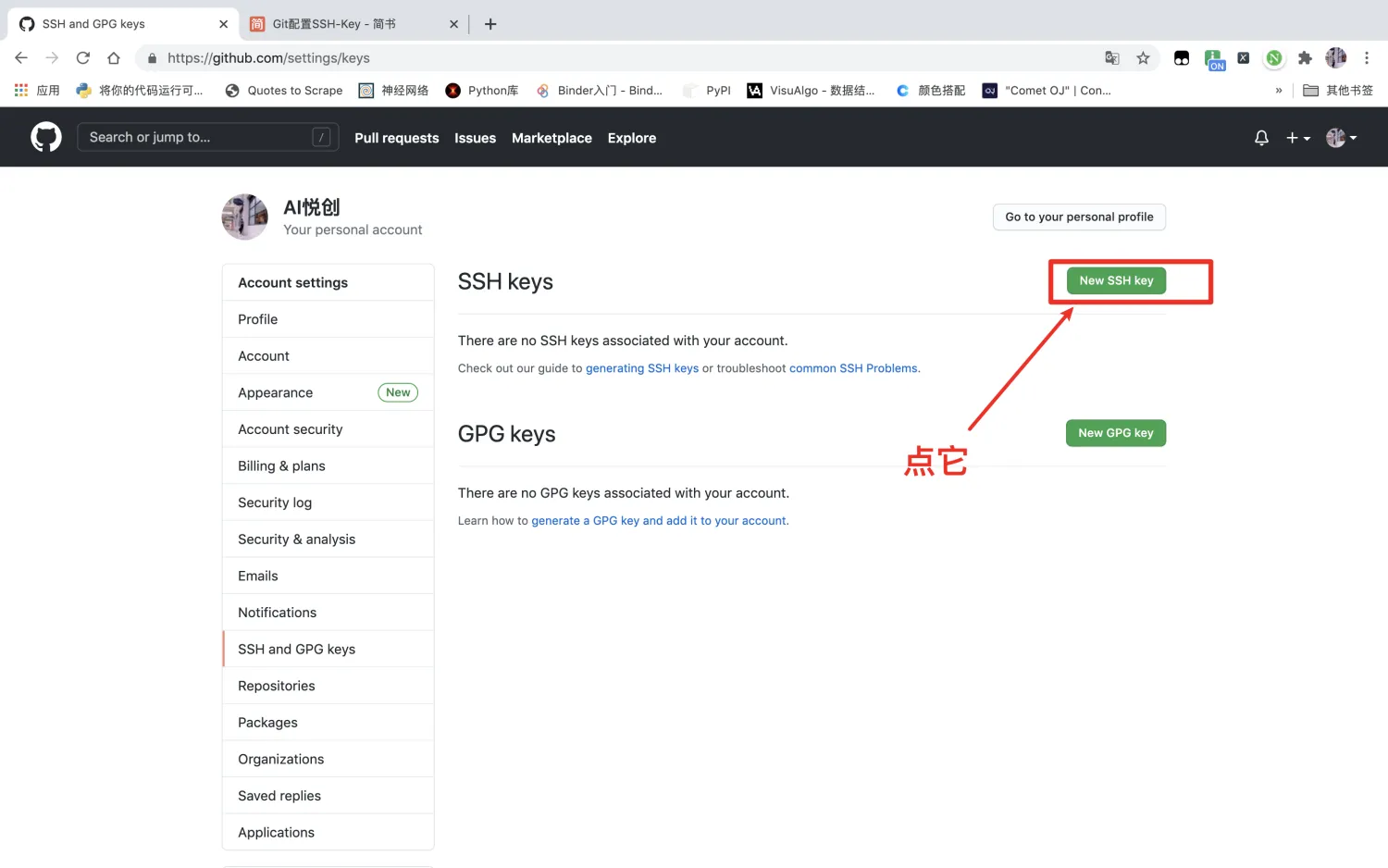Bookmark this page with the star icon
This screenshot has height=868, width=1388.
[1144, 58]
